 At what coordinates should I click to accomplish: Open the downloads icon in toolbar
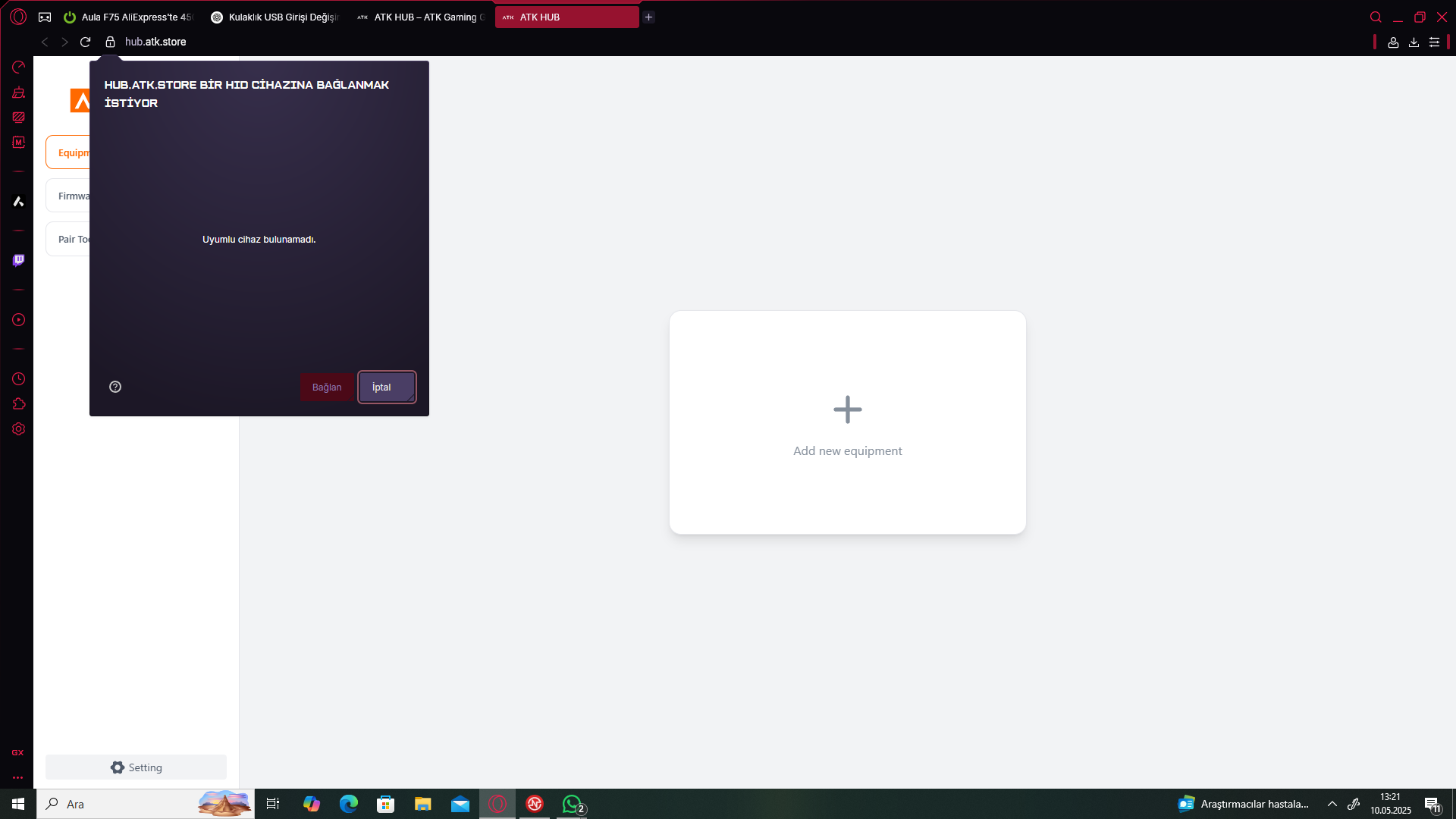(1414, 42)
